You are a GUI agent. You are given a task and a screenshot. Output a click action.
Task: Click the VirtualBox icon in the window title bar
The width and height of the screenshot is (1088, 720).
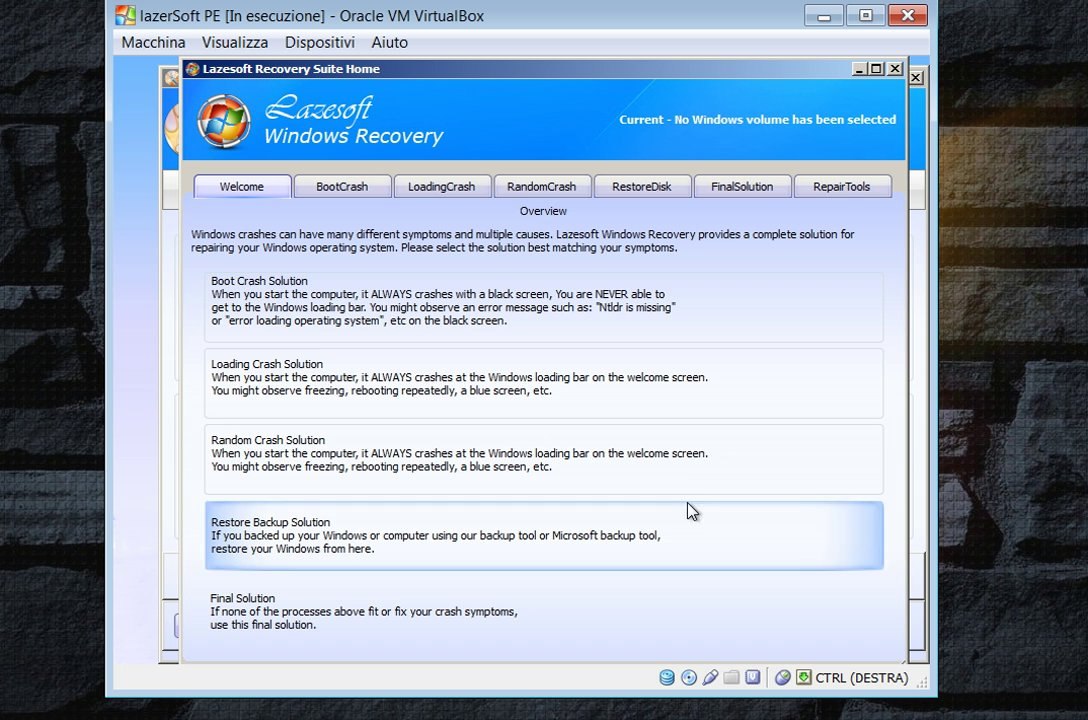pyautogui.click(x=125, y=15)
